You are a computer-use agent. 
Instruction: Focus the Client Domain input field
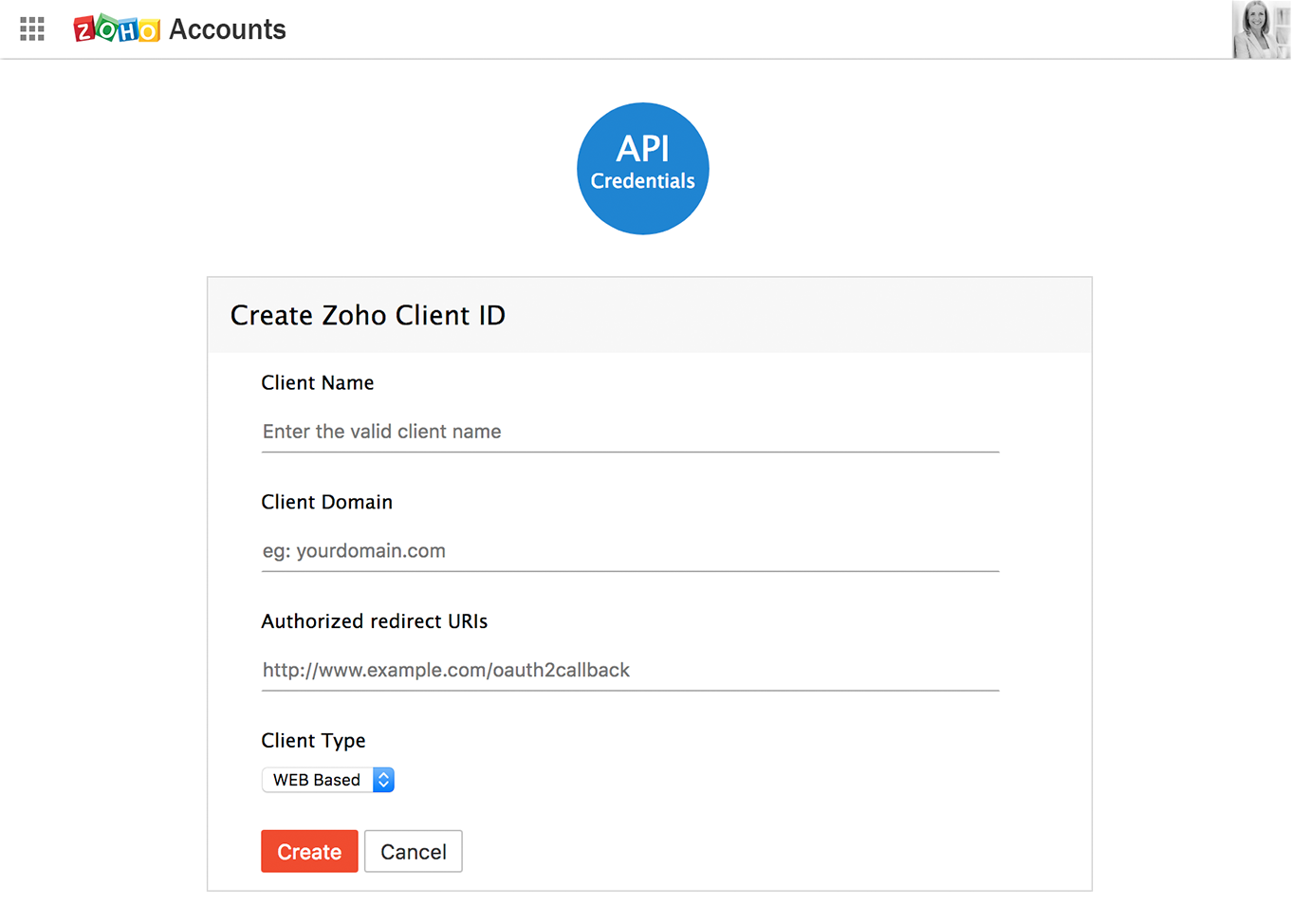[x=630, y=551]
